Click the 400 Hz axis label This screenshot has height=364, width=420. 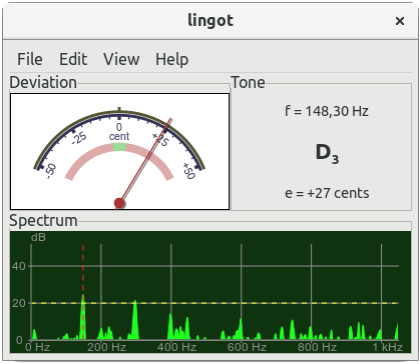click(177, 347)
